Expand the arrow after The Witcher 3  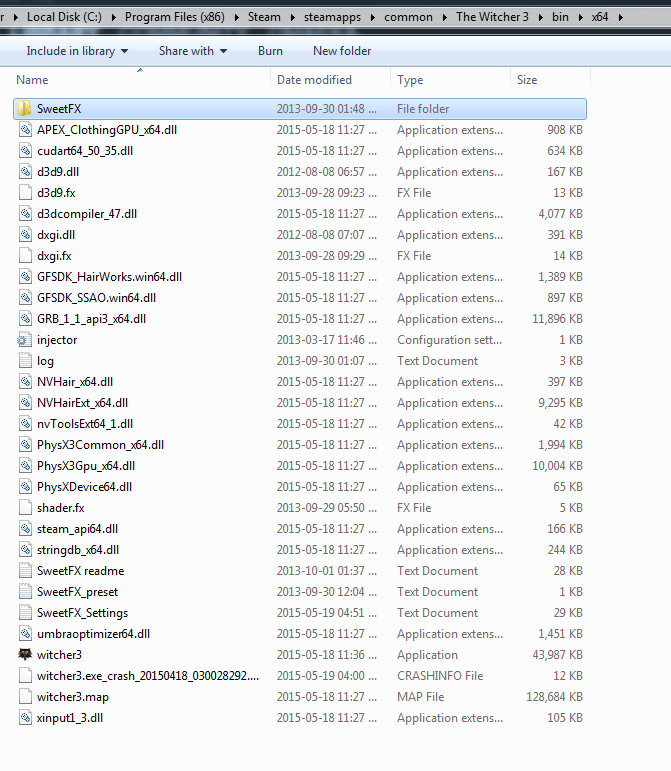(541, 17)
